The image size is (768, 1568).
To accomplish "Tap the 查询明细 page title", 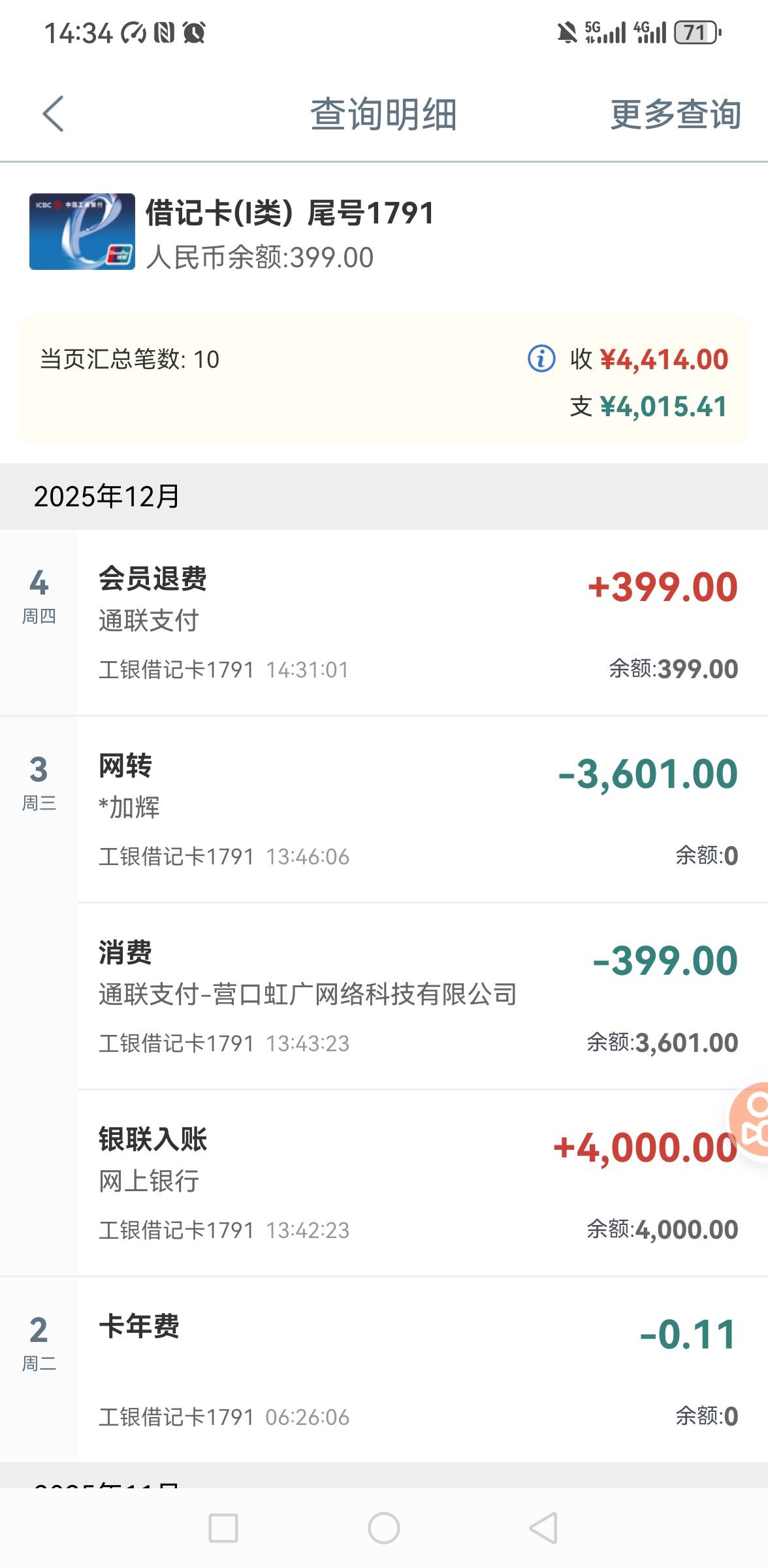I will [383, 114].
